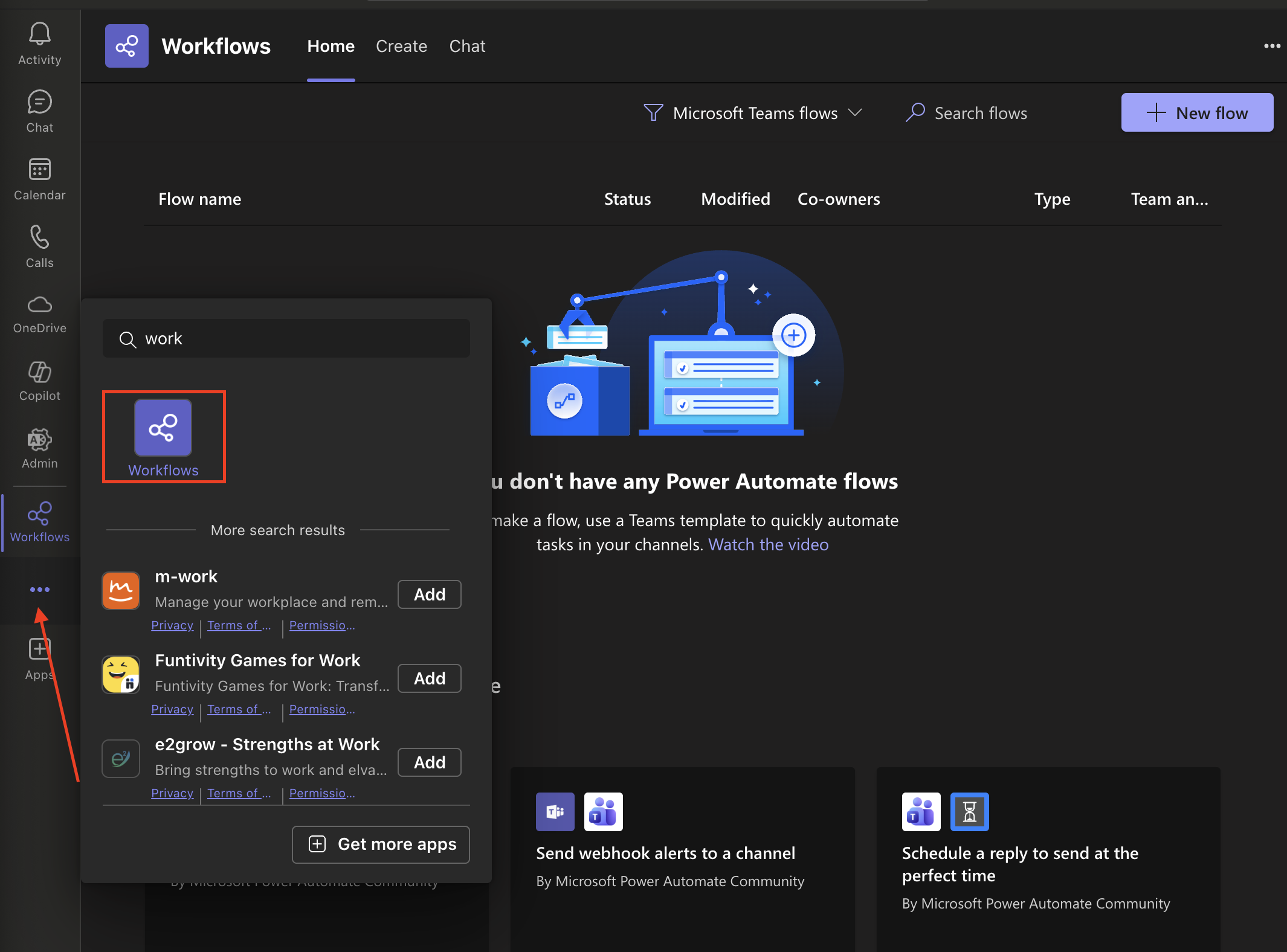Click Get more apps button
The height and width of the screenshot is (952, 1287).
pyautogui.click(x=381, y=844)
